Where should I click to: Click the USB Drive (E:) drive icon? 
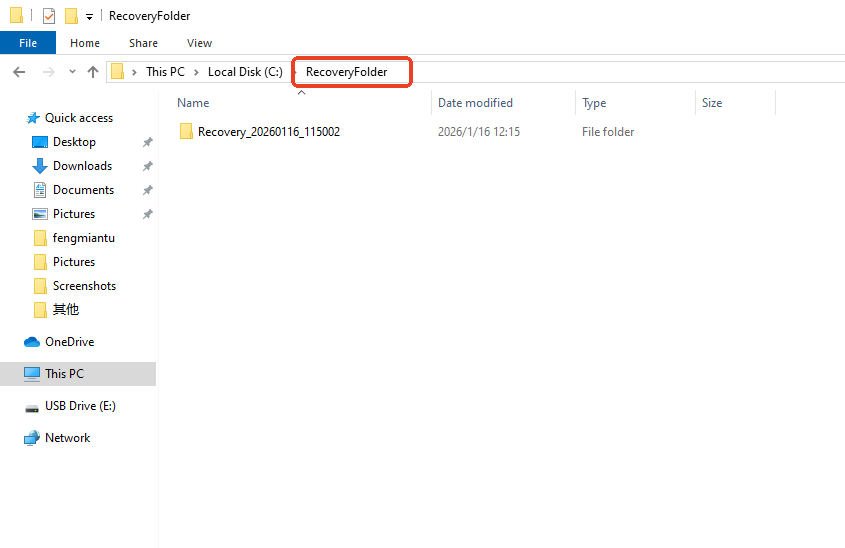point(32,408)
